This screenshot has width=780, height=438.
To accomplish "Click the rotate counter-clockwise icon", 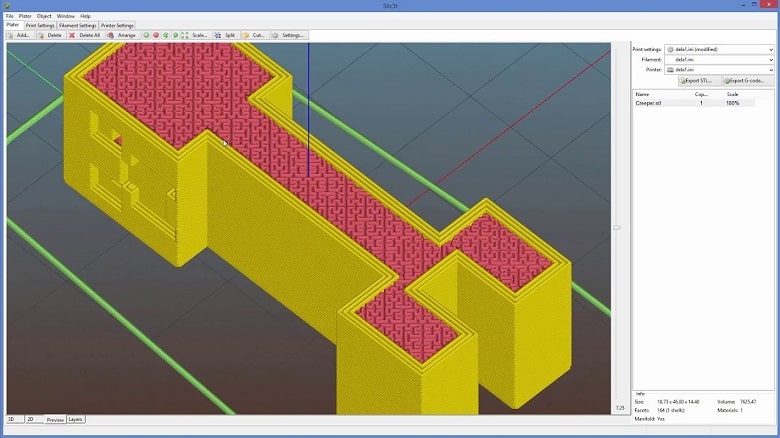I will (166, 35).
